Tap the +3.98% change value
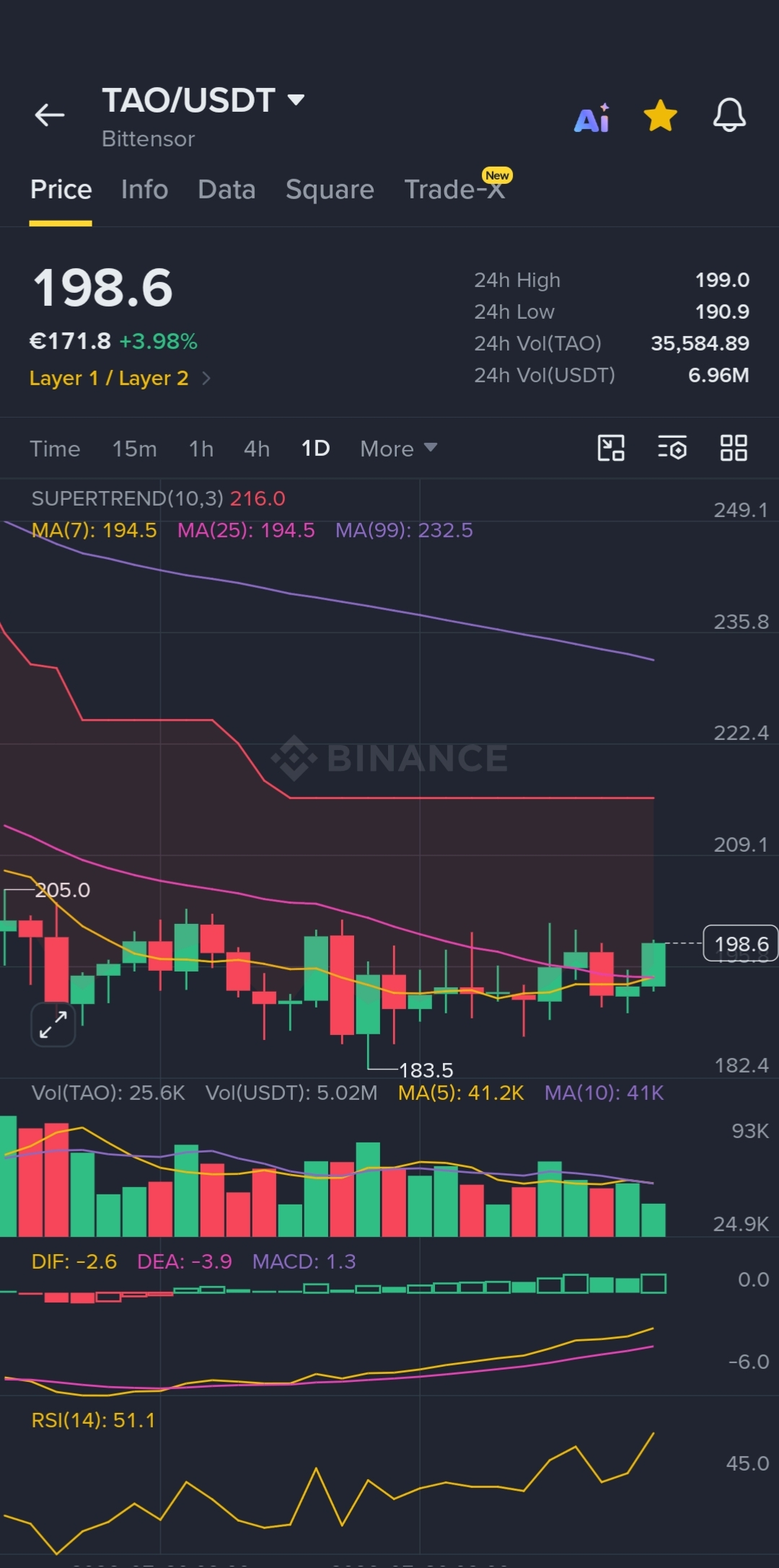Screen dimensions: 779x1568 (158, 341)
